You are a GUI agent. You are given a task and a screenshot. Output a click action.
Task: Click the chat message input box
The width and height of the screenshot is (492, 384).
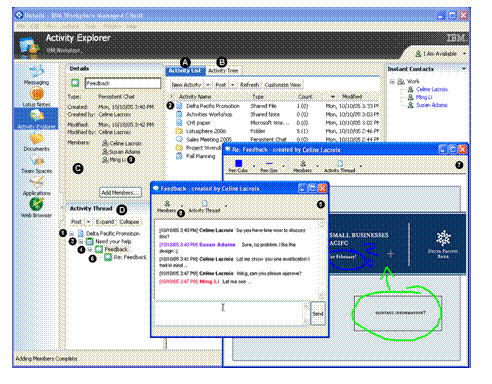point(229,313)
